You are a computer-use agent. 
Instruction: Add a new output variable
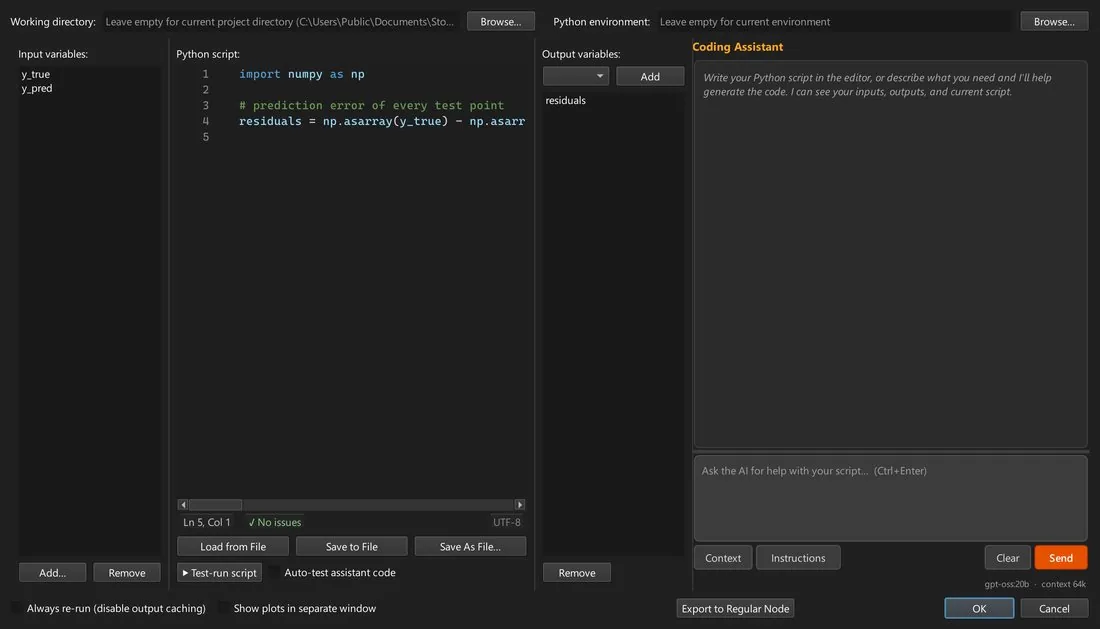[x=650, y=76]
